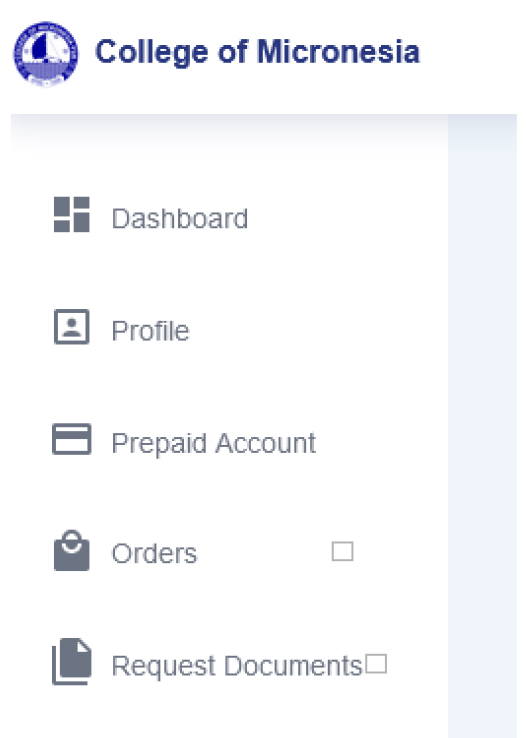Select the Prepaid Account menu label
This screenshot has width=526, height=738.
[214, 443]
